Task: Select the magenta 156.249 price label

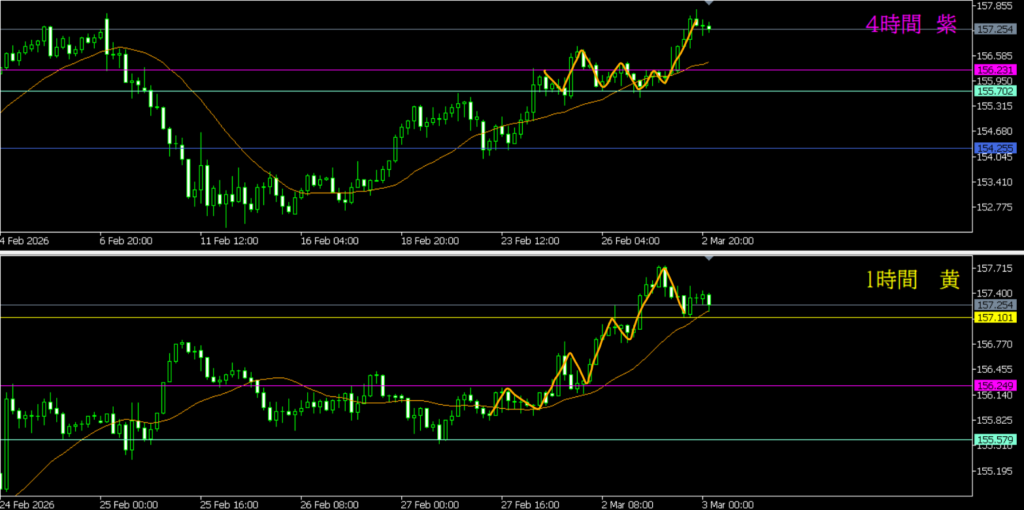Action: [x=994, y=386]
